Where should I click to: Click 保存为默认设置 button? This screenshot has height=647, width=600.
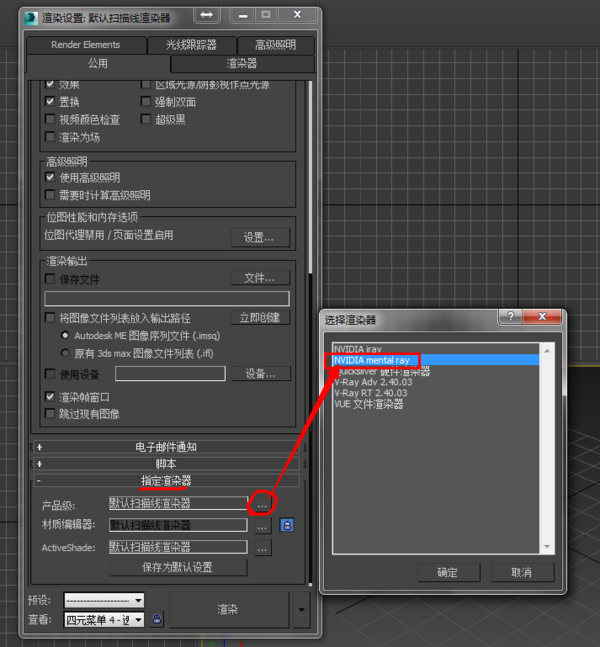coord(178,567)
